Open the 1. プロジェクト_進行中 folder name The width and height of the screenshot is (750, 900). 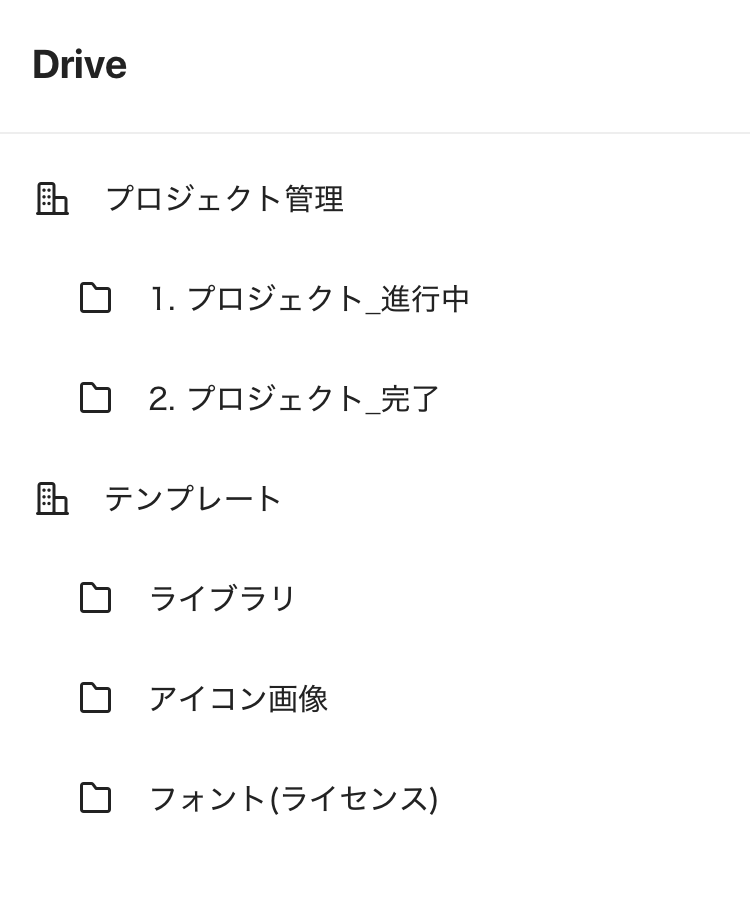309,298
